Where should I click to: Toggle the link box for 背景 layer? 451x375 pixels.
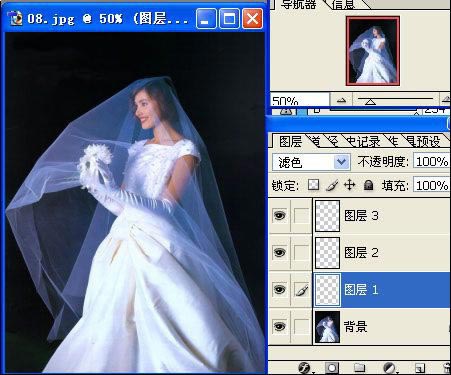(x=302, y=326)
